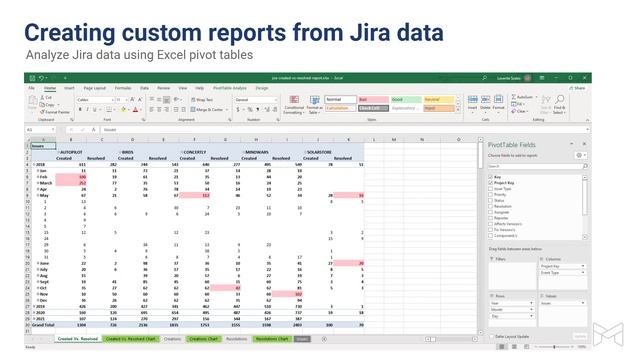
Task: Toggle bold formatting
Action: [80, 109]
